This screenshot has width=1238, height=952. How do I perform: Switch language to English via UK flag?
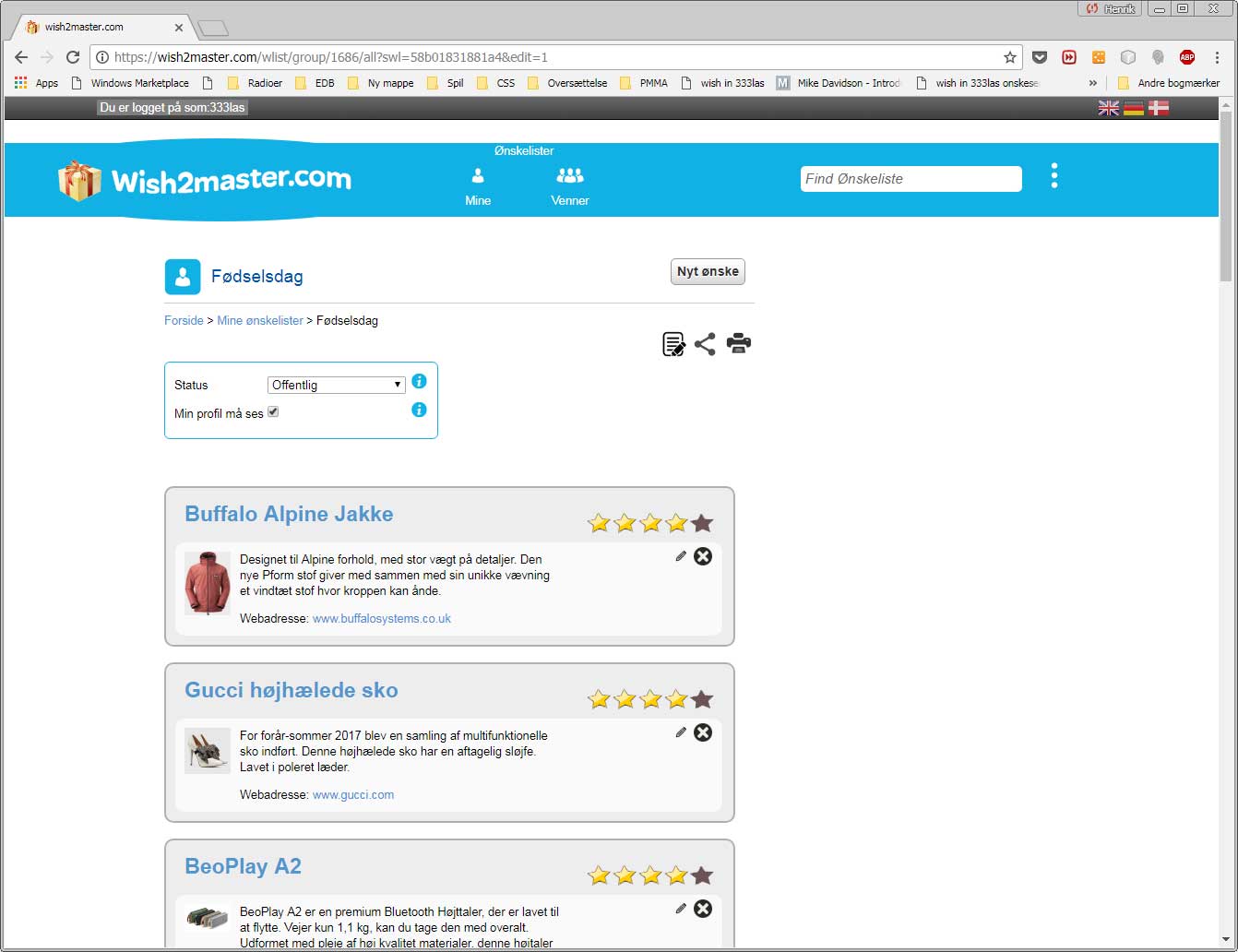[x=1109, y=108]
